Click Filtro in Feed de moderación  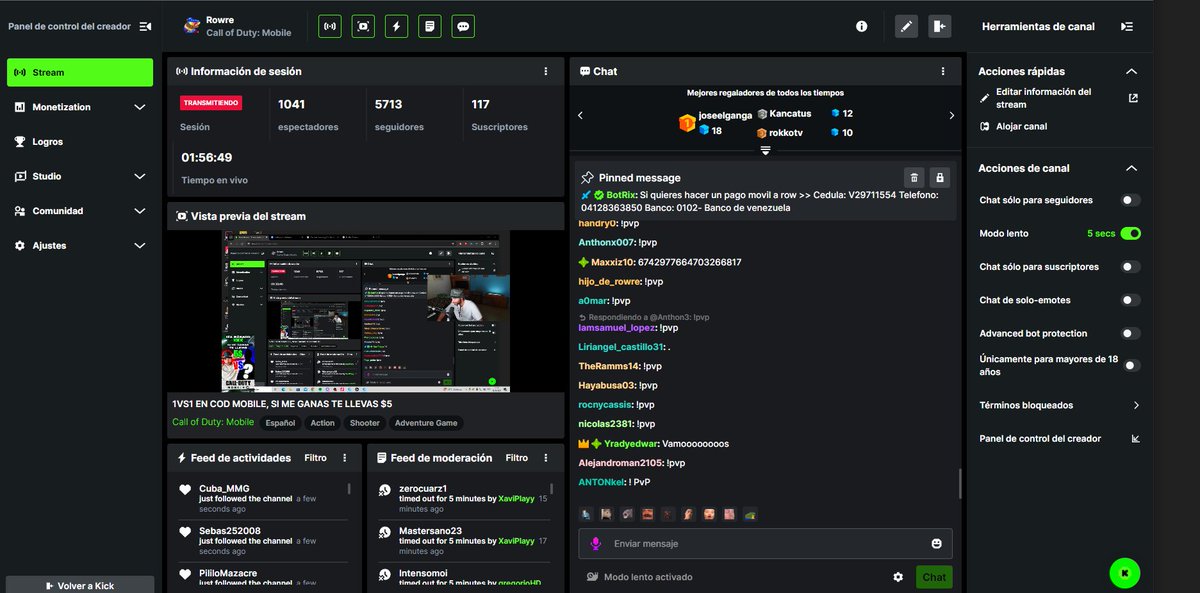coord(517,458)
